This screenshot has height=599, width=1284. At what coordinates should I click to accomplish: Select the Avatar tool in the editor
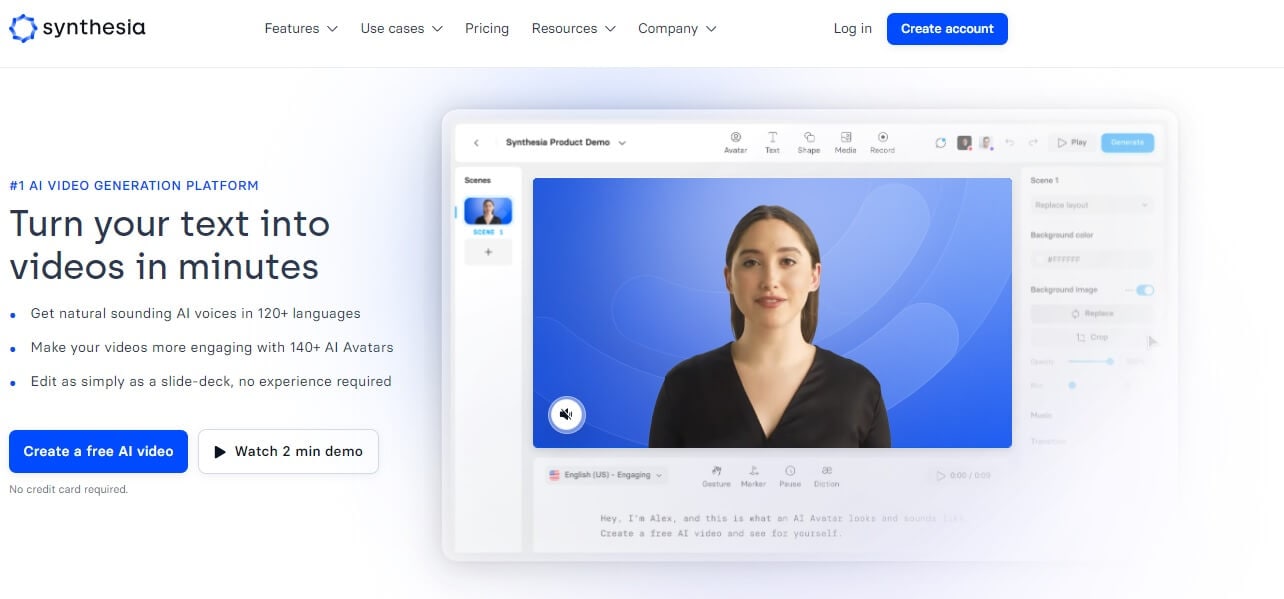pyautogui.click(x=735, y=143)
